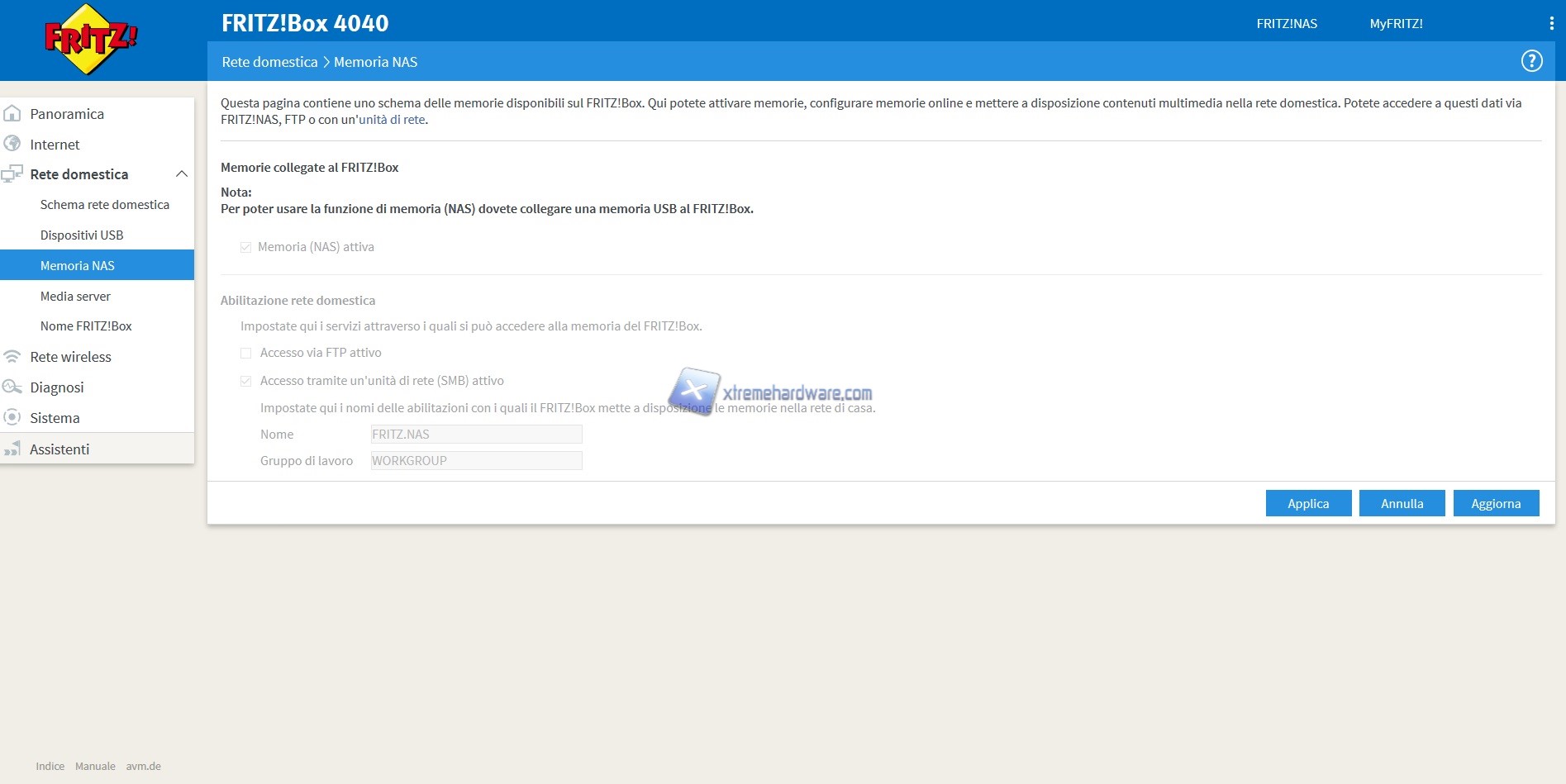The width and height of the screenshot is (1566, 784).
Task: Open the Media server menu item
Action: point(75,296)
